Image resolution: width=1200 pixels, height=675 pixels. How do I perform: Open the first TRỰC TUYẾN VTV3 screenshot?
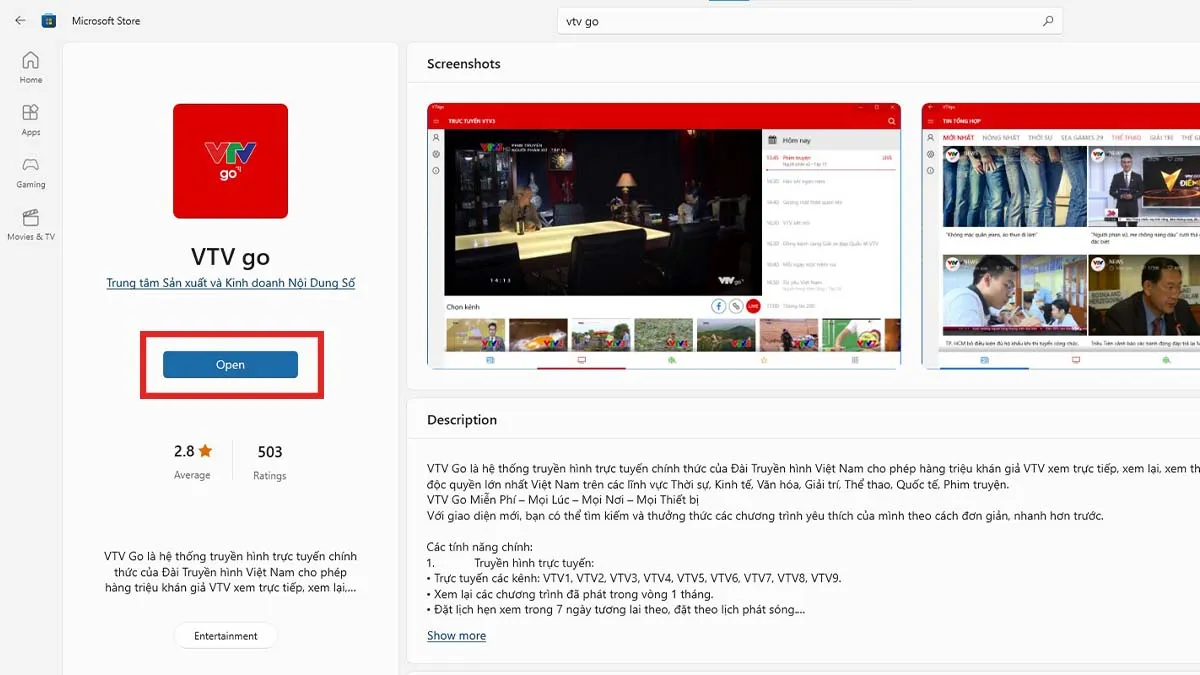point(663,236)
